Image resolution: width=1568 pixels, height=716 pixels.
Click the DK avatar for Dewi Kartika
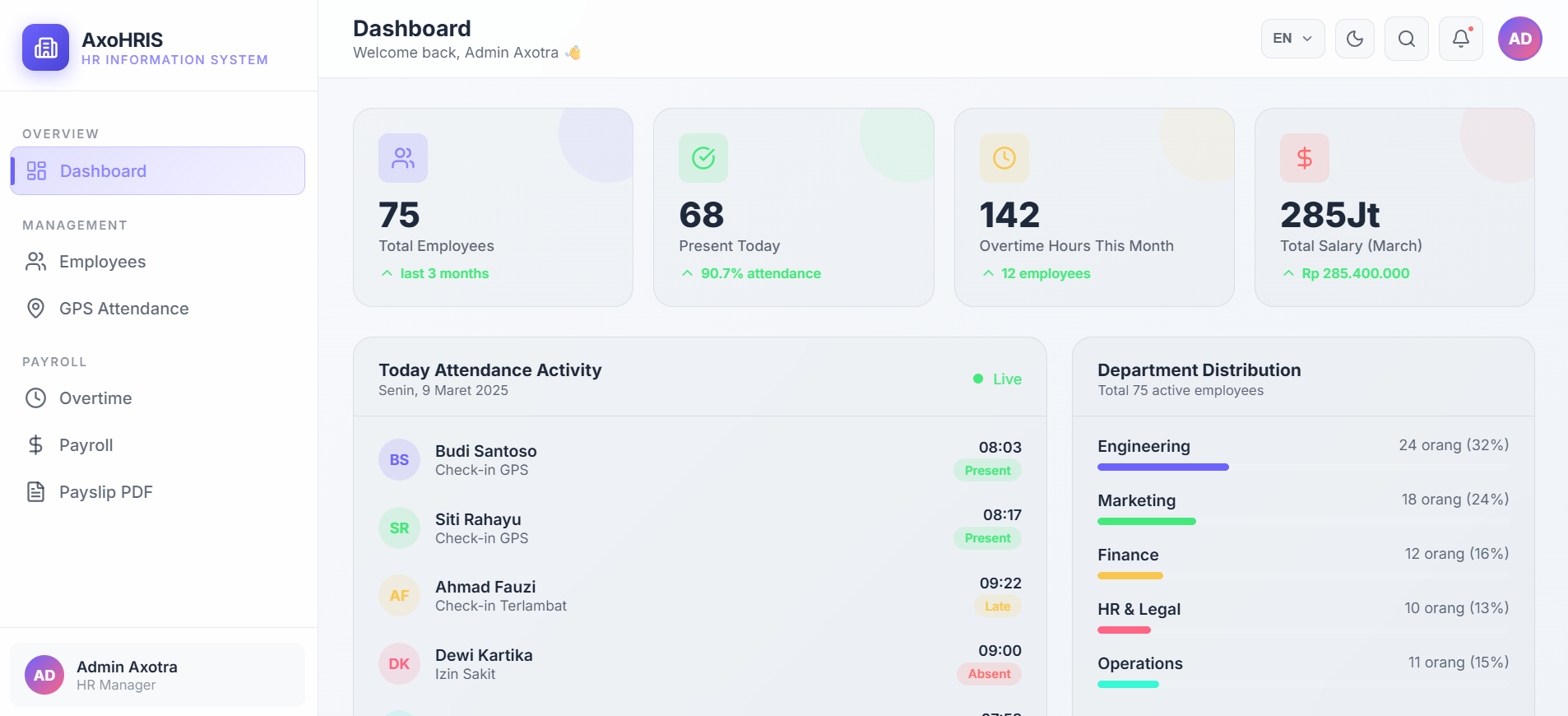pyautogui.click(x=399, y=664)
